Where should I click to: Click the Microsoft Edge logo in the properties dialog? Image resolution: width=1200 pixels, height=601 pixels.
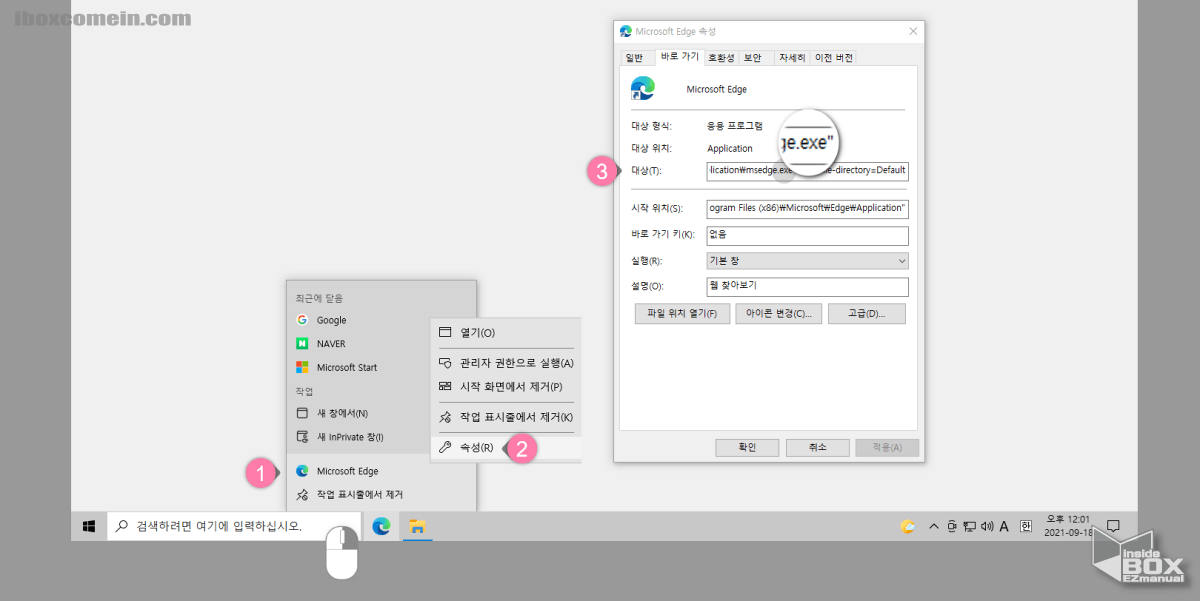[x=643, y=88]
